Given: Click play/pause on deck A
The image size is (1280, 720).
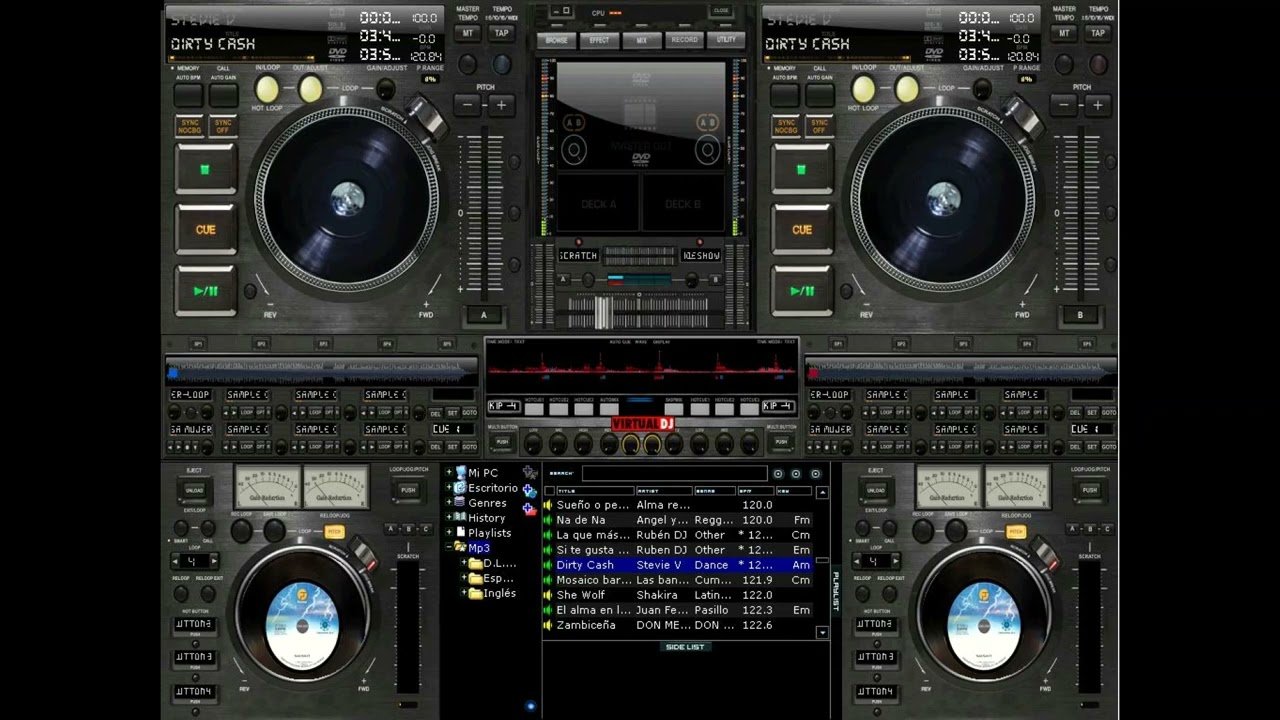Looking at the screenshot, I should pos(205,291).
